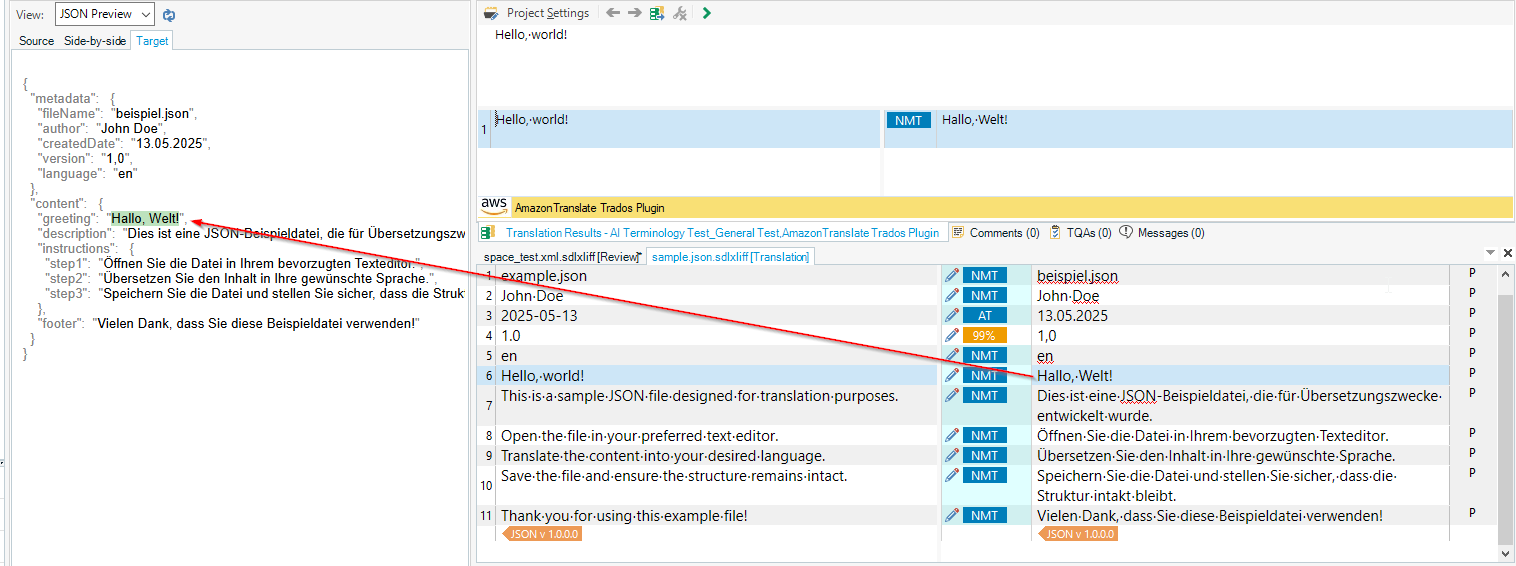Click target segment 'Hallo, Welt!' in editor row 6
Screen dimensions: 1516x566
point(1075,375)
